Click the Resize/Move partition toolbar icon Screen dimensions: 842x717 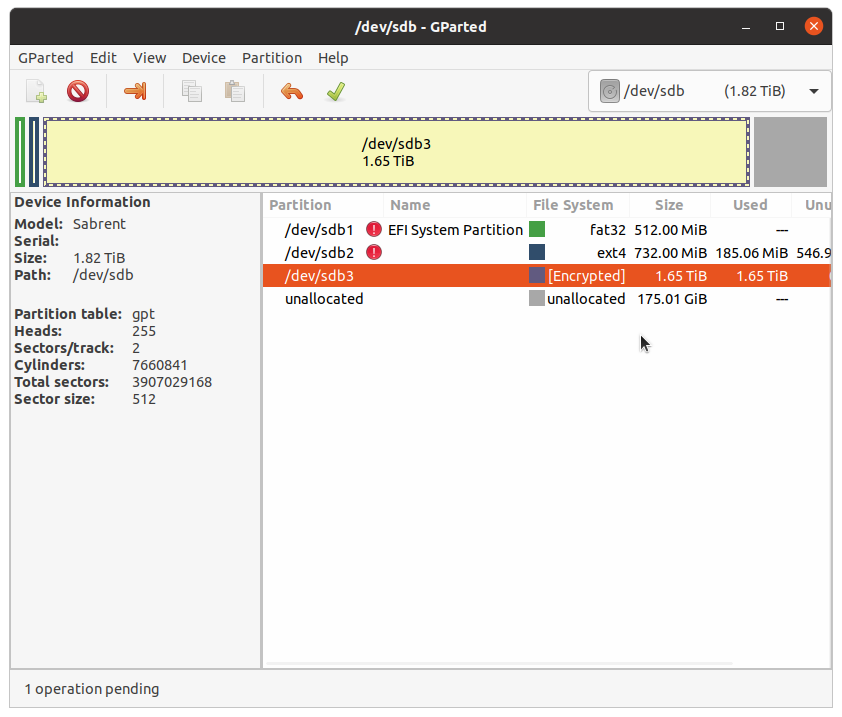[x=135, y=91]
